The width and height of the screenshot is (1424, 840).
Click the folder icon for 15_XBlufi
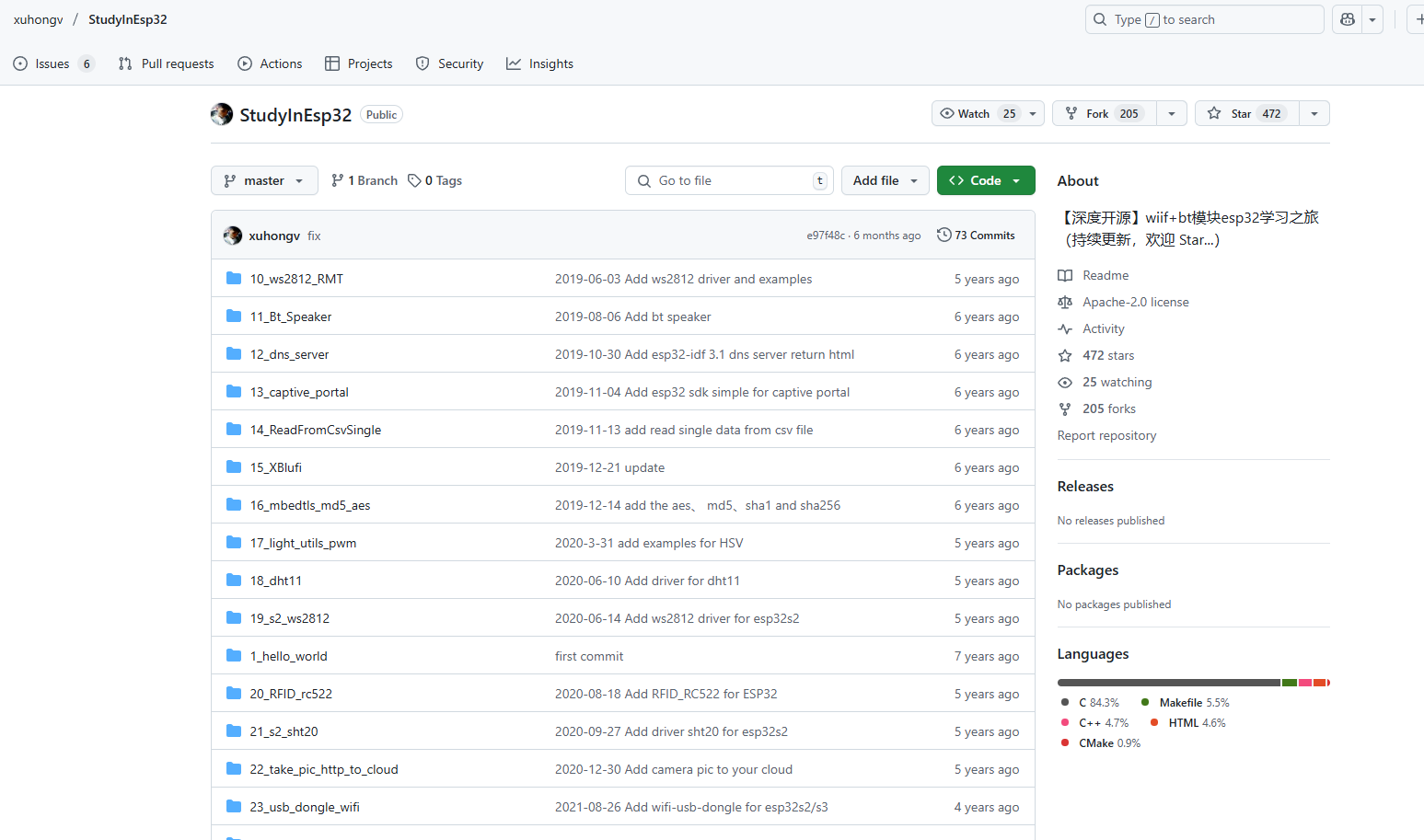pyautogui.click(x=234, y=466)
